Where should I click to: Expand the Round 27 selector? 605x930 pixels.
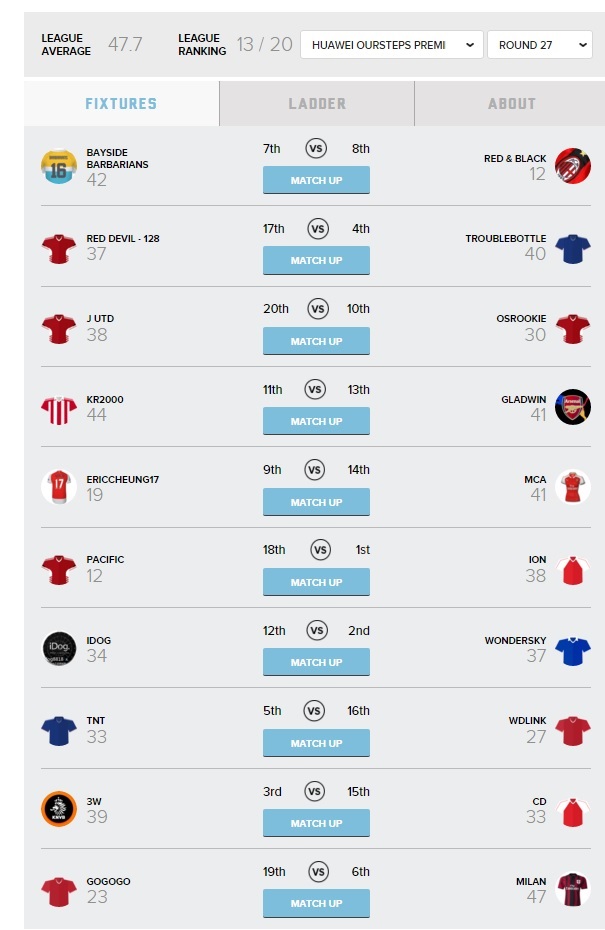(540, 44)
